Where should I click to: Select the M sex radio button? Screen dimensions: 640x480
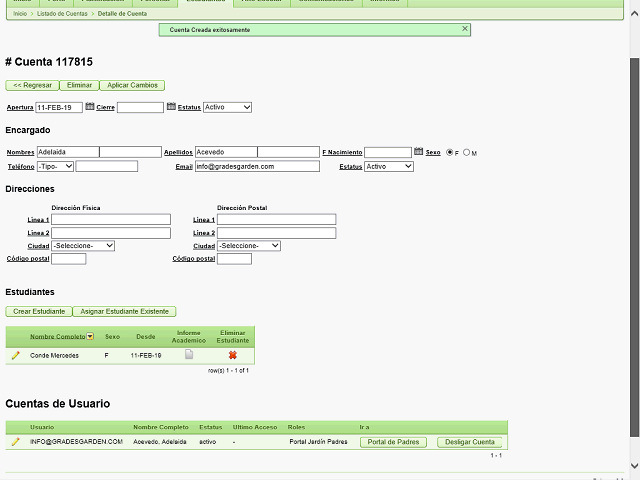pos(466,153)
